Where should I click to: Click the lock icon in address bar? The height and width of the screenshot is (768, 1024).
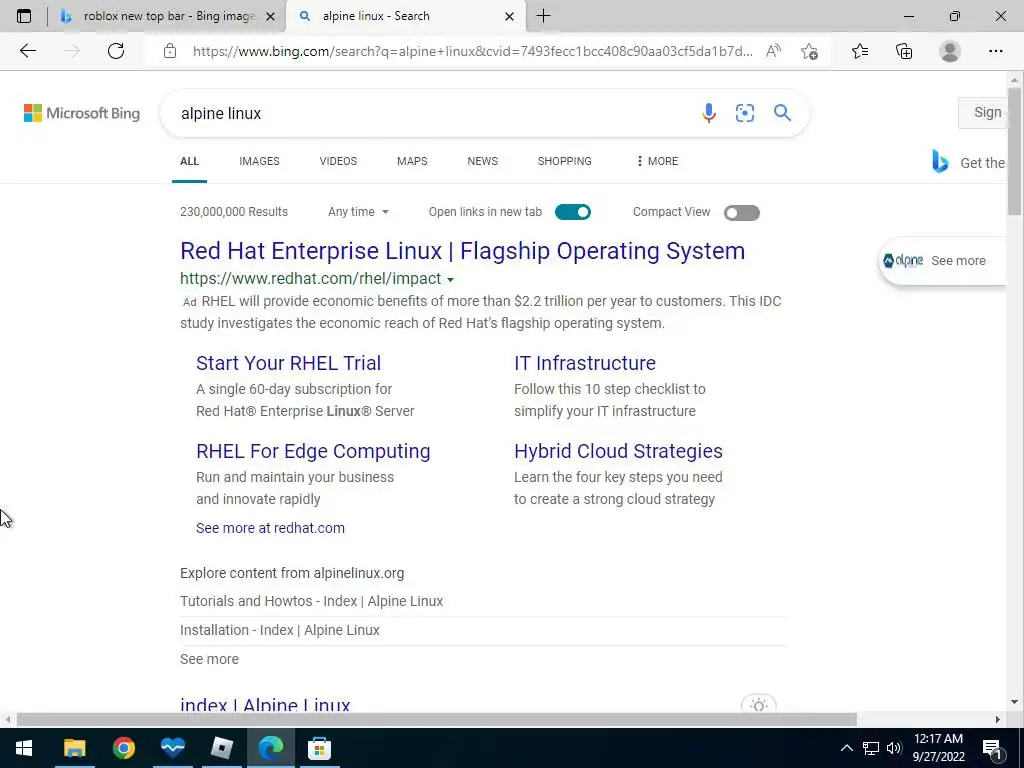170,51
